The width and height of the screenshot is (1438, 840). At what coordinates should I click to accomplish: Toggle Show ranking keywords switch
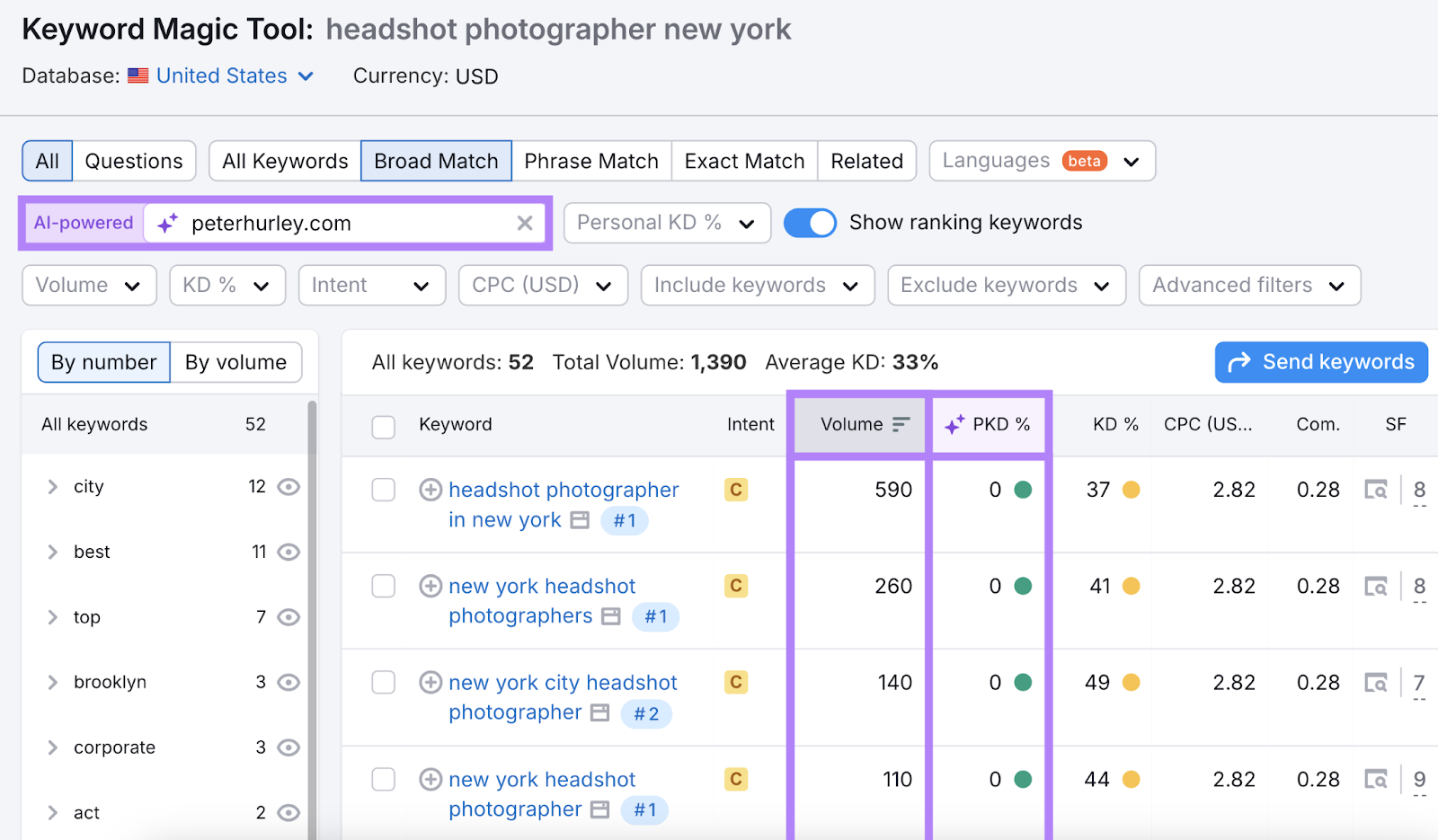click(x=810, y=223)
